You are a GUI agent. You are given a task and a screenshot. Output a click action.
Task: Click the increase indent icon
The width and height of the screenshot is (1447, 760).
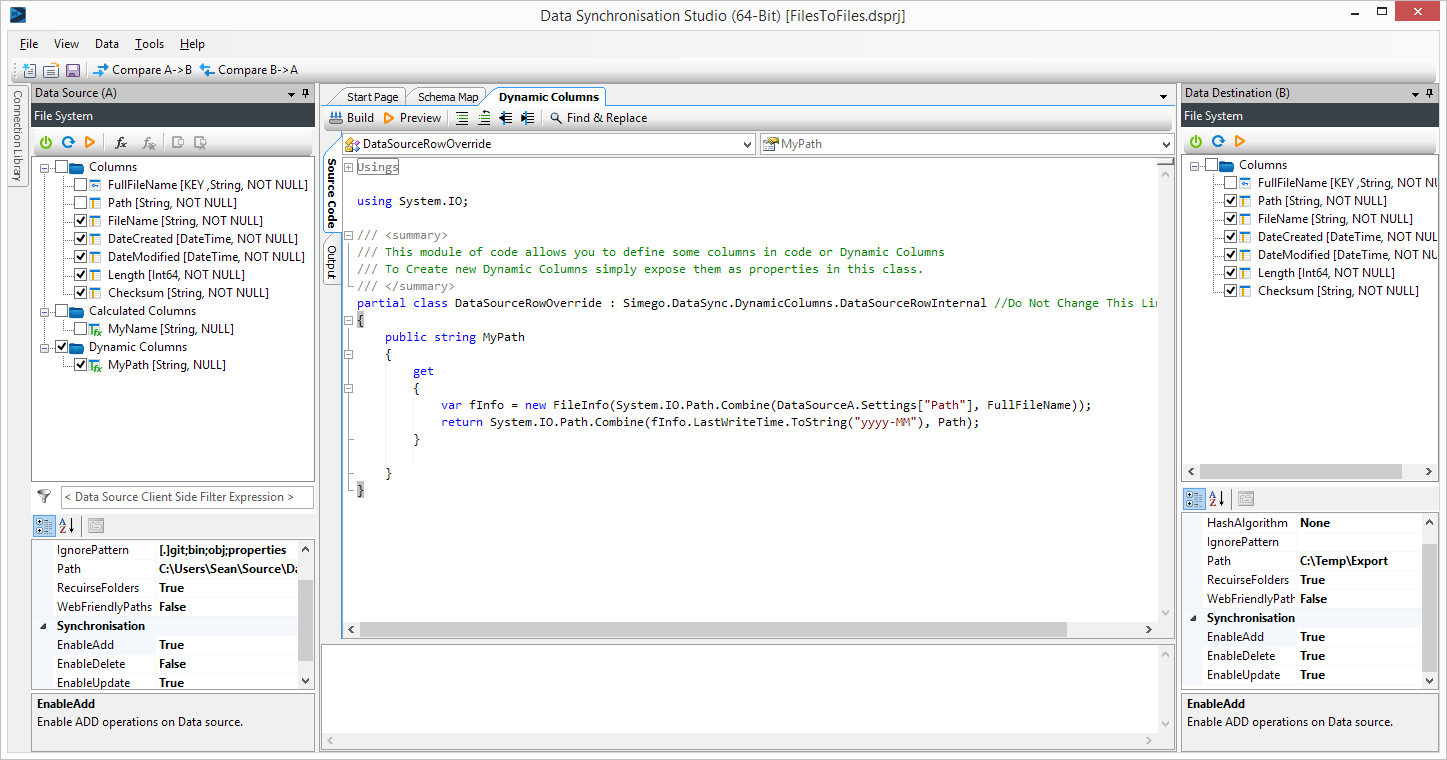[x=528, y=118]
